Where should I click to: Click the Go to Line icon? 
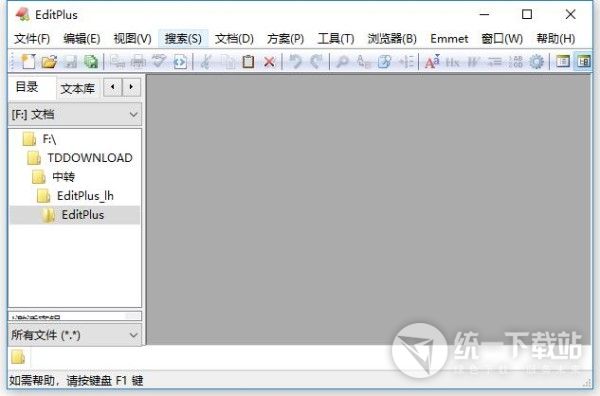(x=406, y=61)
